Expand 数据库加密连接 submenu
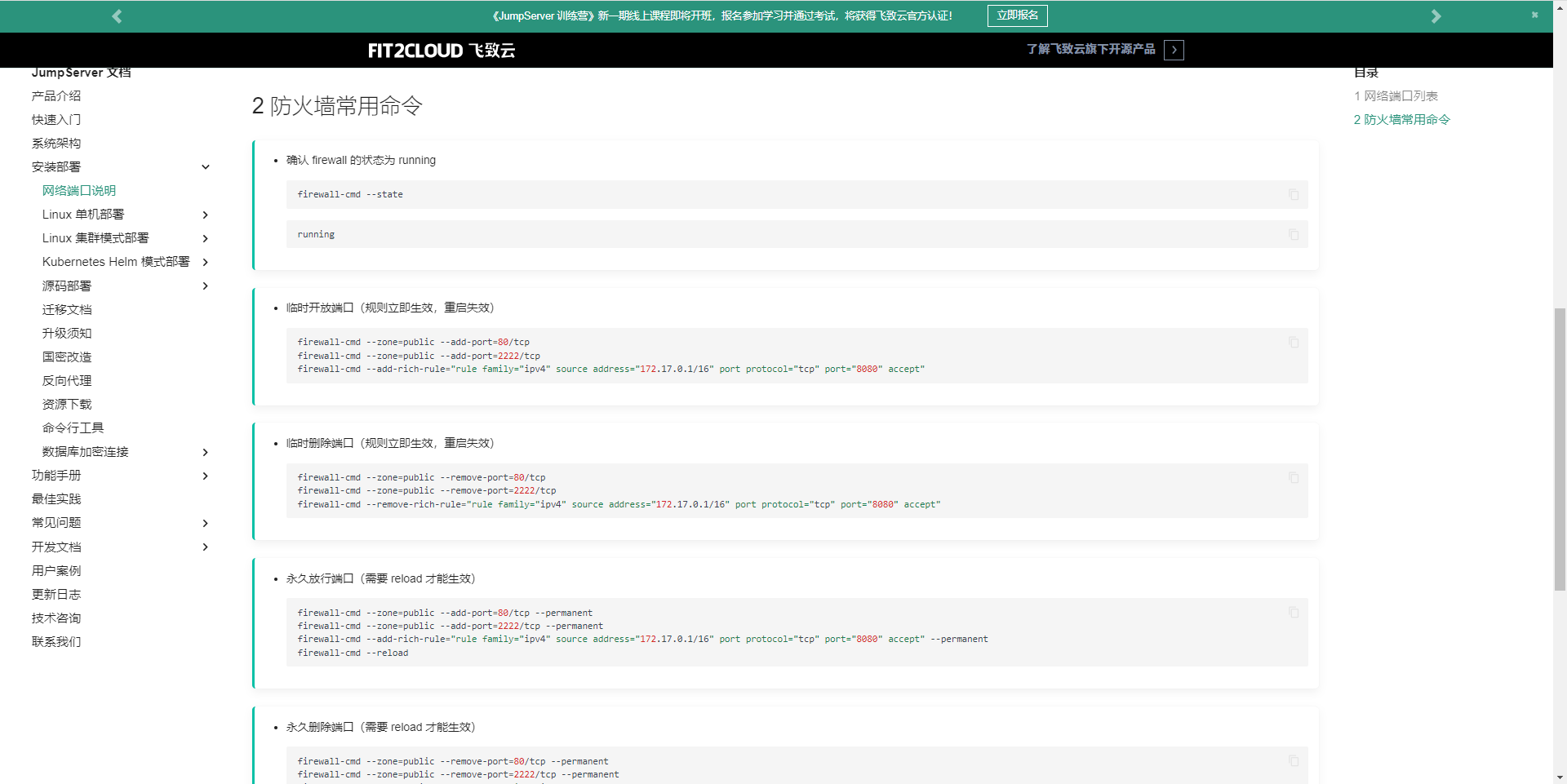Screen dimensions: 1567x784 pyautogui.click(x=206, y=452)
